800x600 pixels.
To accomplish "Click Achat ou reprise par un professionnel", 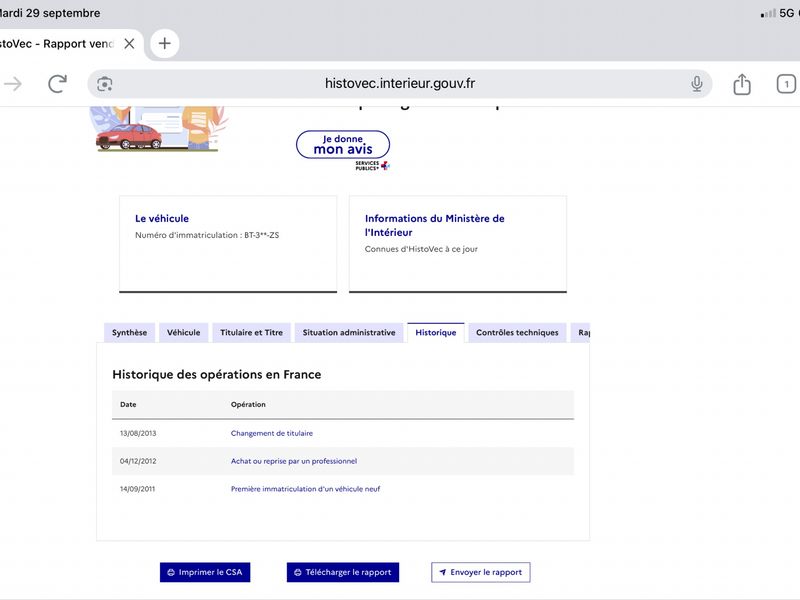I will [x=294, y=461].
